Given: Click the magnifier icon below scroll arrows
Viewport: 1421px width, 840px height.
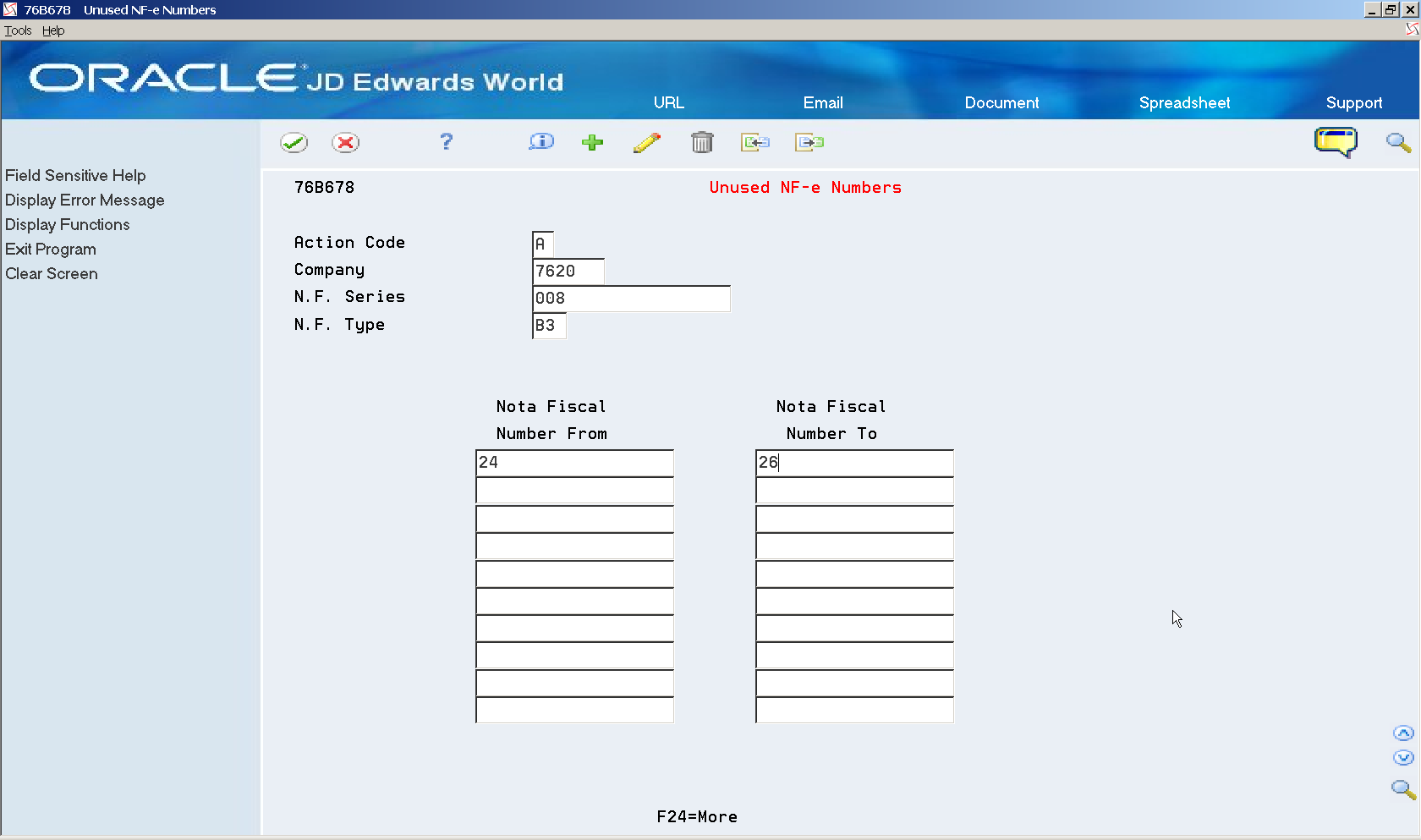Looking at the screenshot, I should [1403, 789].
